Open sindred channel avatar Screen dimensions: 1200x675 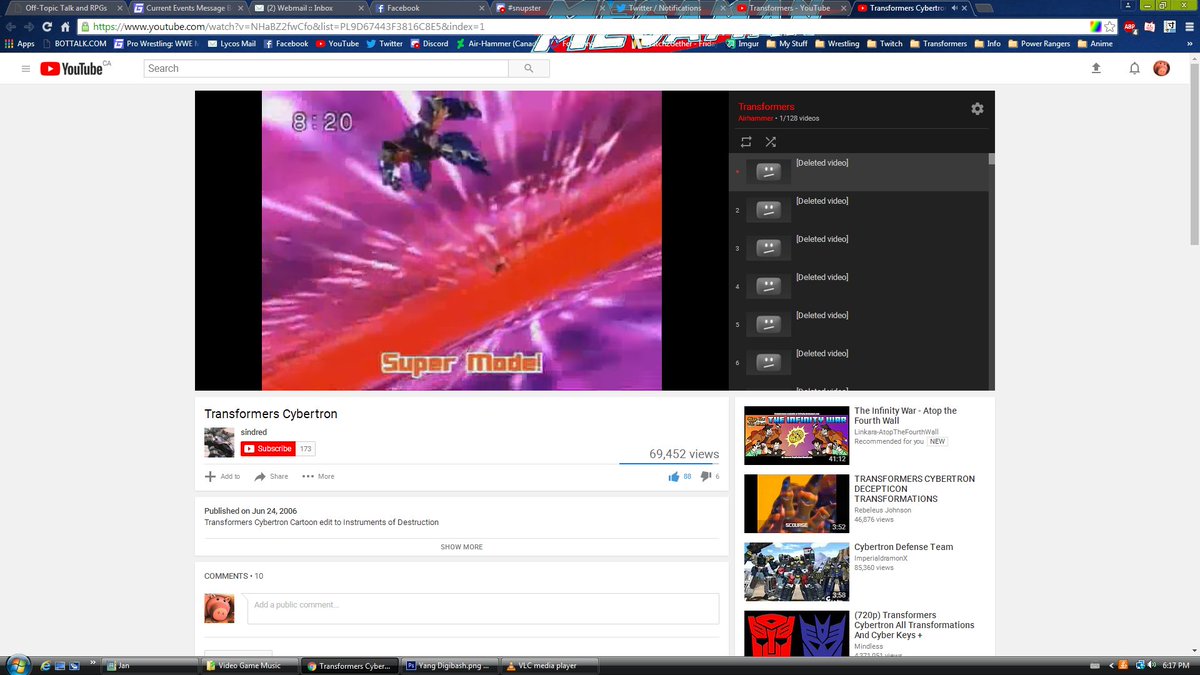pyautogui.click(x=219, y=442)
